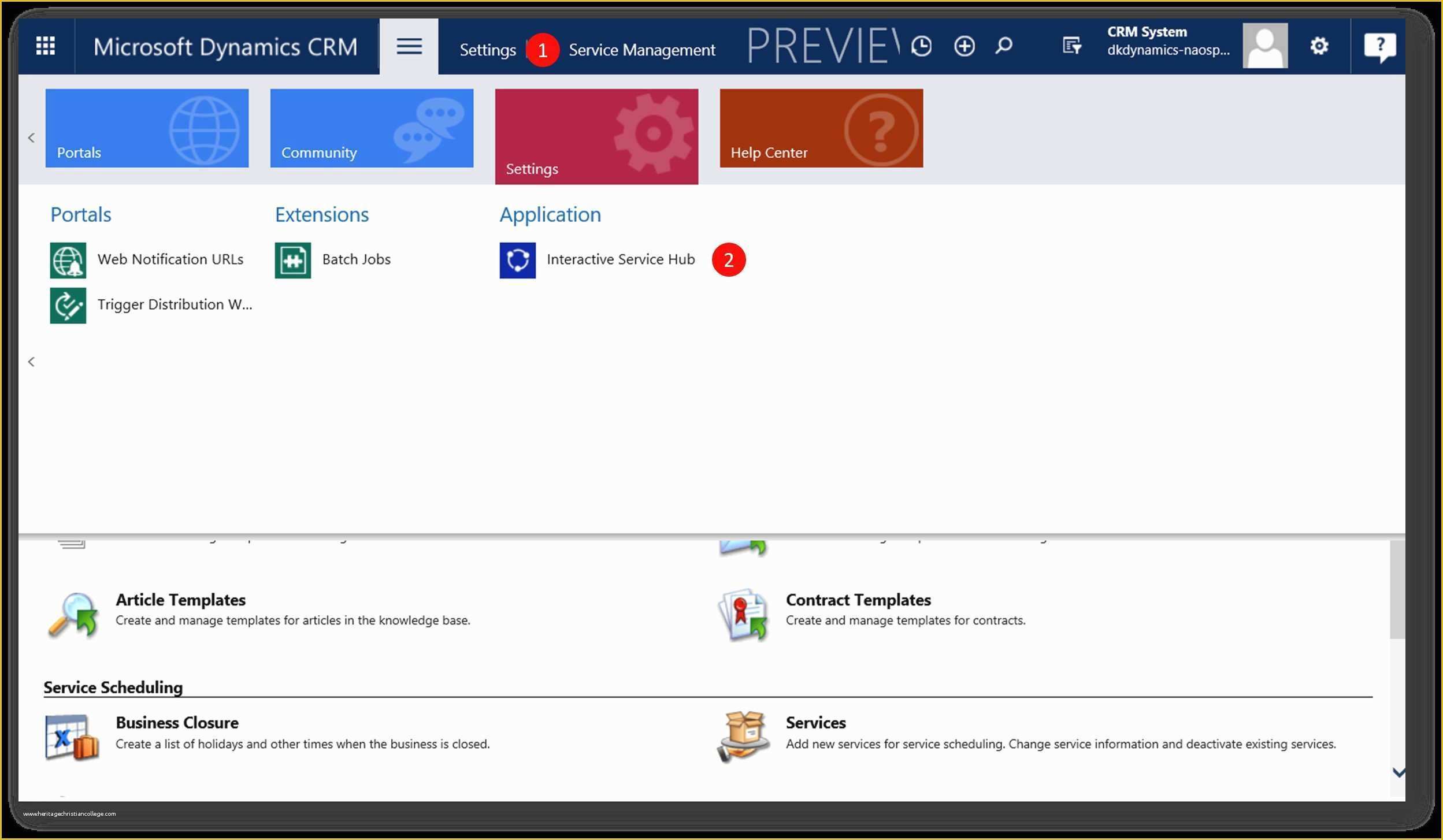Click the tile row left arrow
The width and height of the screenshot is (1443, 840).
coord(31,137)
